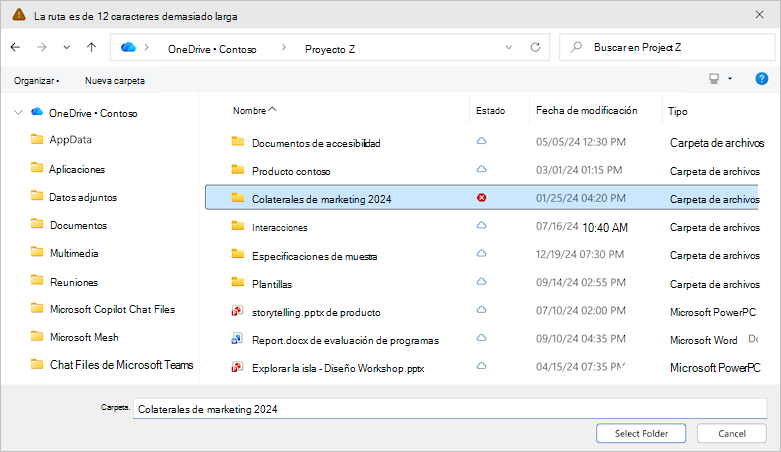Click Nueva carpeta
Screen dimensions: 781x452
point(115,81)
